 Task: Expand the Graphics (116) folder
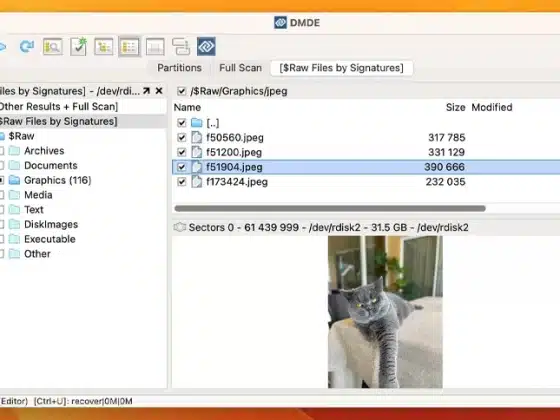[x=2, y=180]
